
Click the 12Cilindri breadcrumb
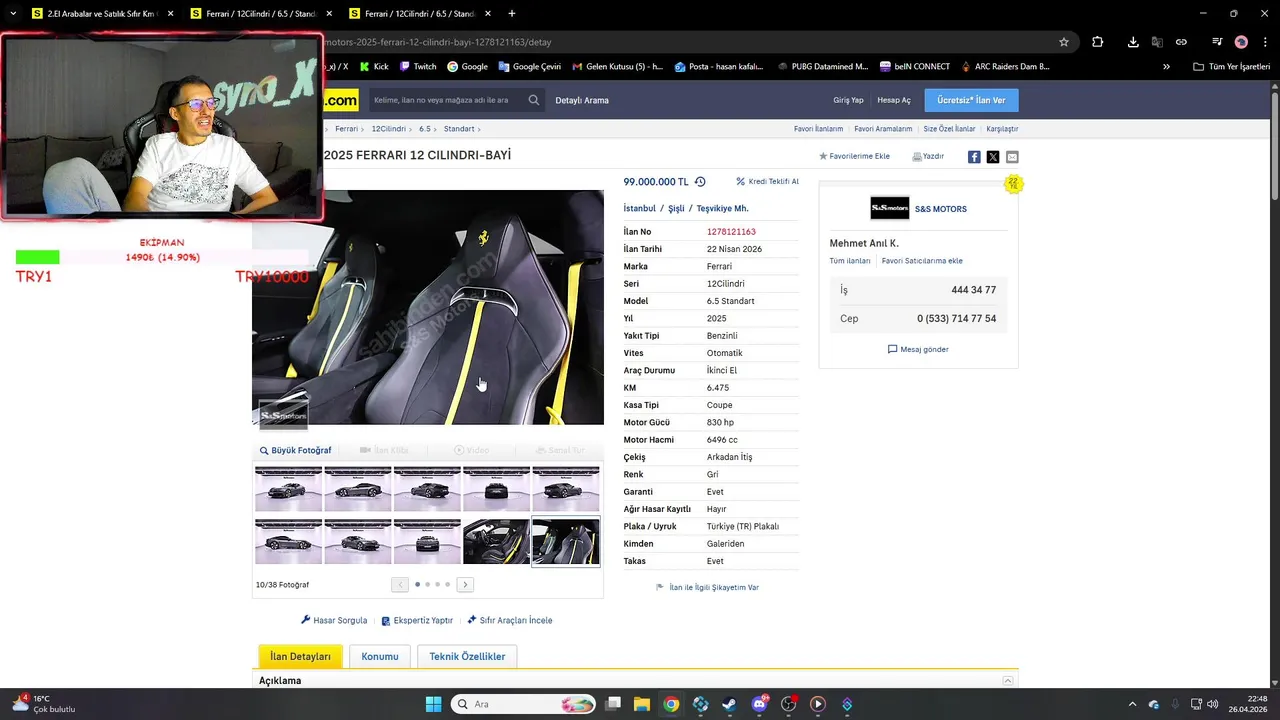[x=389, y=129]
